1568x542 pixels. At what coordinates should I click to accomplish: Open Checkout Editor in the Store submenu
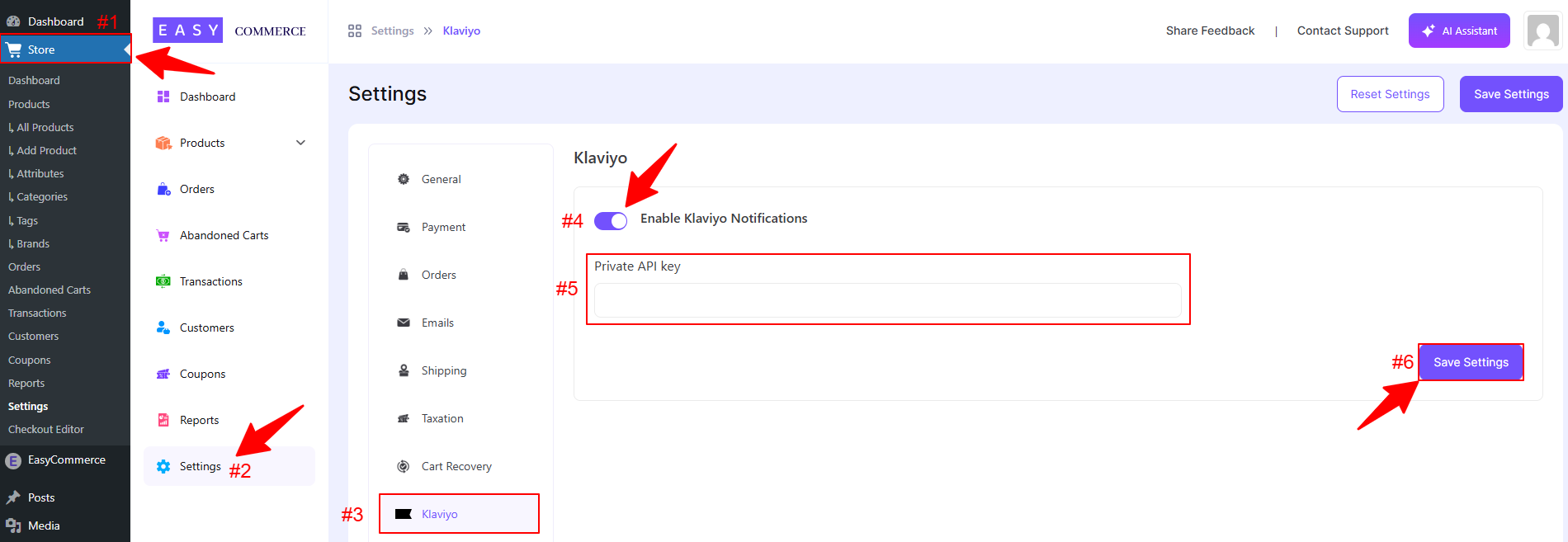(46, 429)
